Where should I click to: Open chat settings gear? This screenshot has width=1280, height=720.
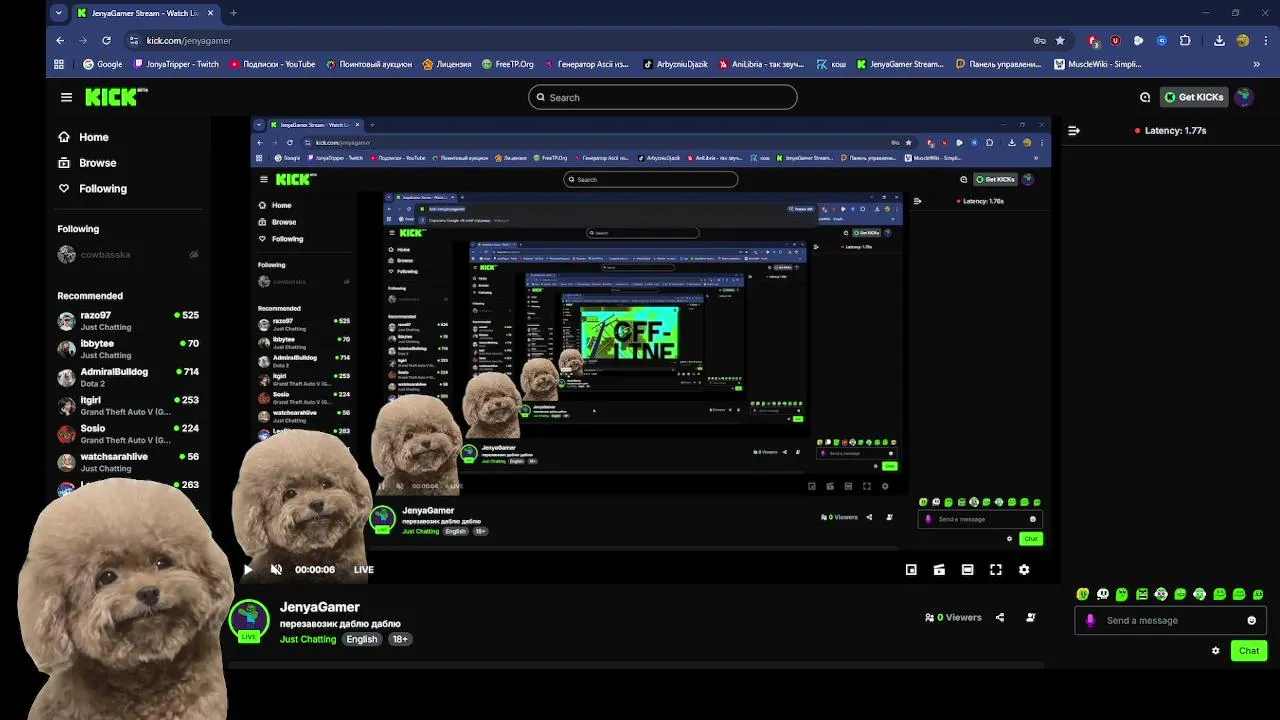pyautogui.click(x=1216, y=650)
